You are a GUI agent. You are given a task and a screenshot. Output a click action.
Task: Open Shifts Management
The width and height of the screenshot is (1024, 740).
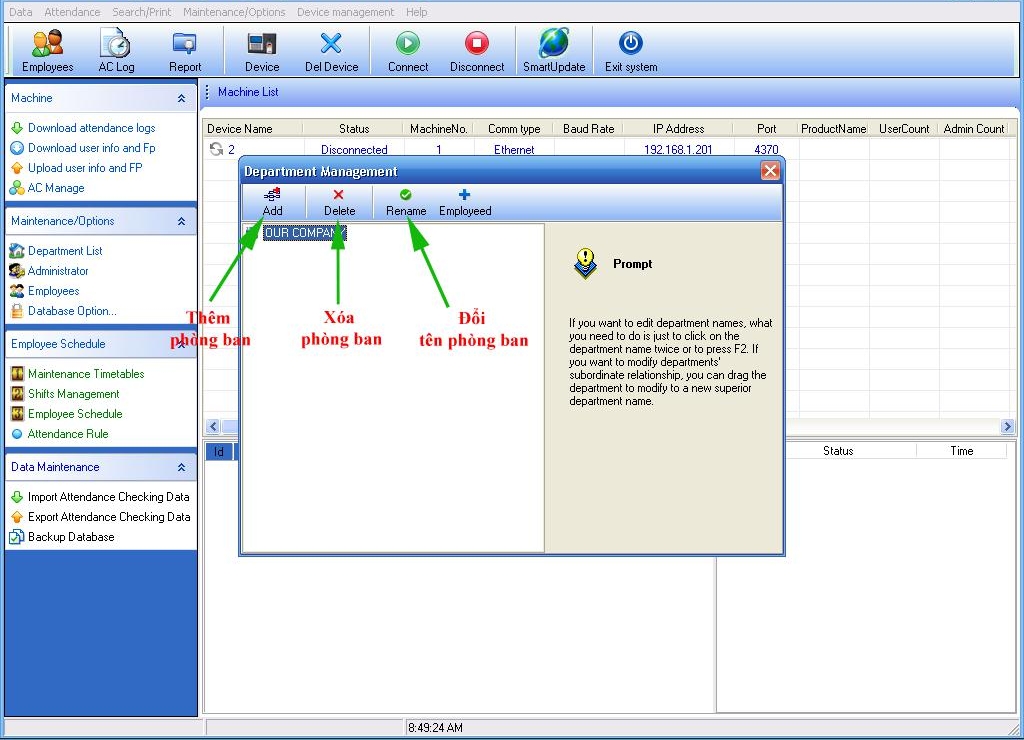point(73,394)
